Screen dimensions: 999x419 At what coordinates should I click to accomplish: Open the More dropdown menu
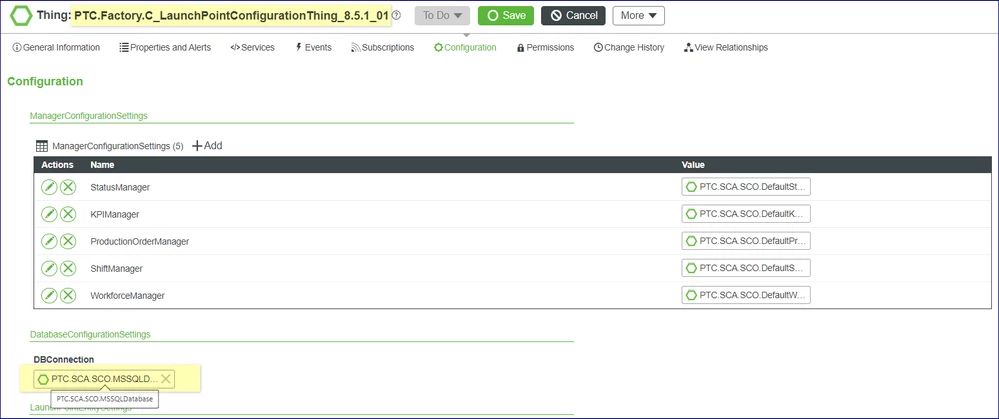click(x=638, y=15)
